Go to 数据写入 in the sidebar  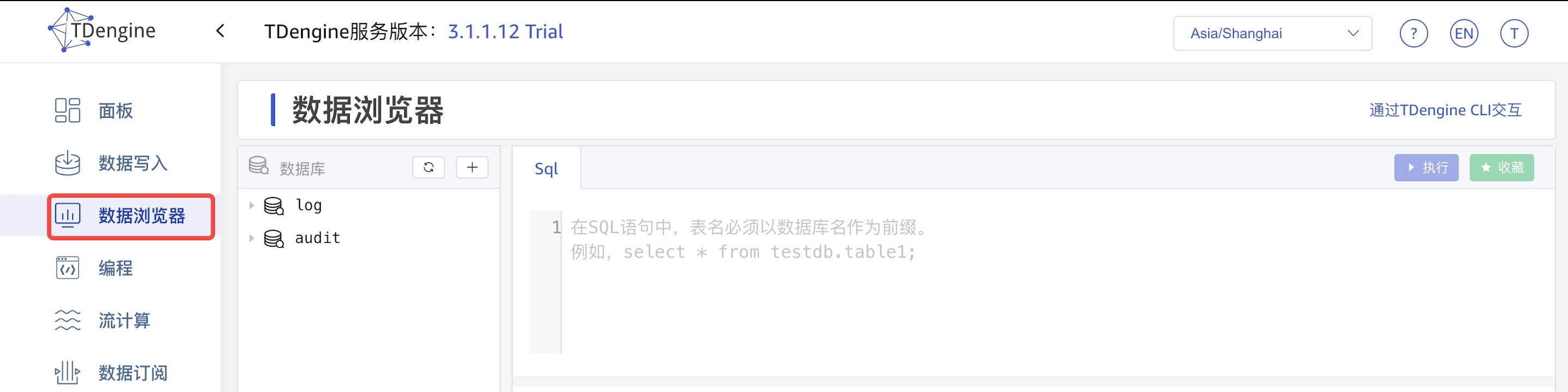[x=132, y=163]
